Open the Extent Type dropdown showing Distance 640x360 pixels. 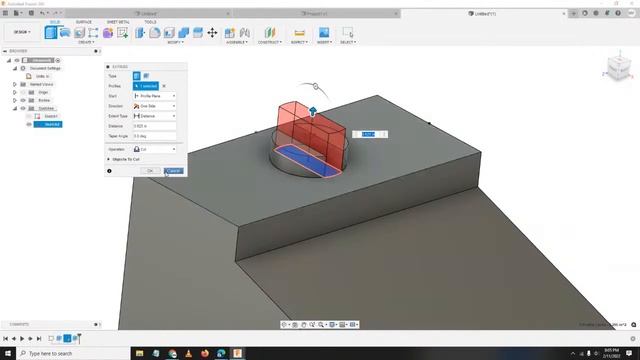[x=154, y=116]
